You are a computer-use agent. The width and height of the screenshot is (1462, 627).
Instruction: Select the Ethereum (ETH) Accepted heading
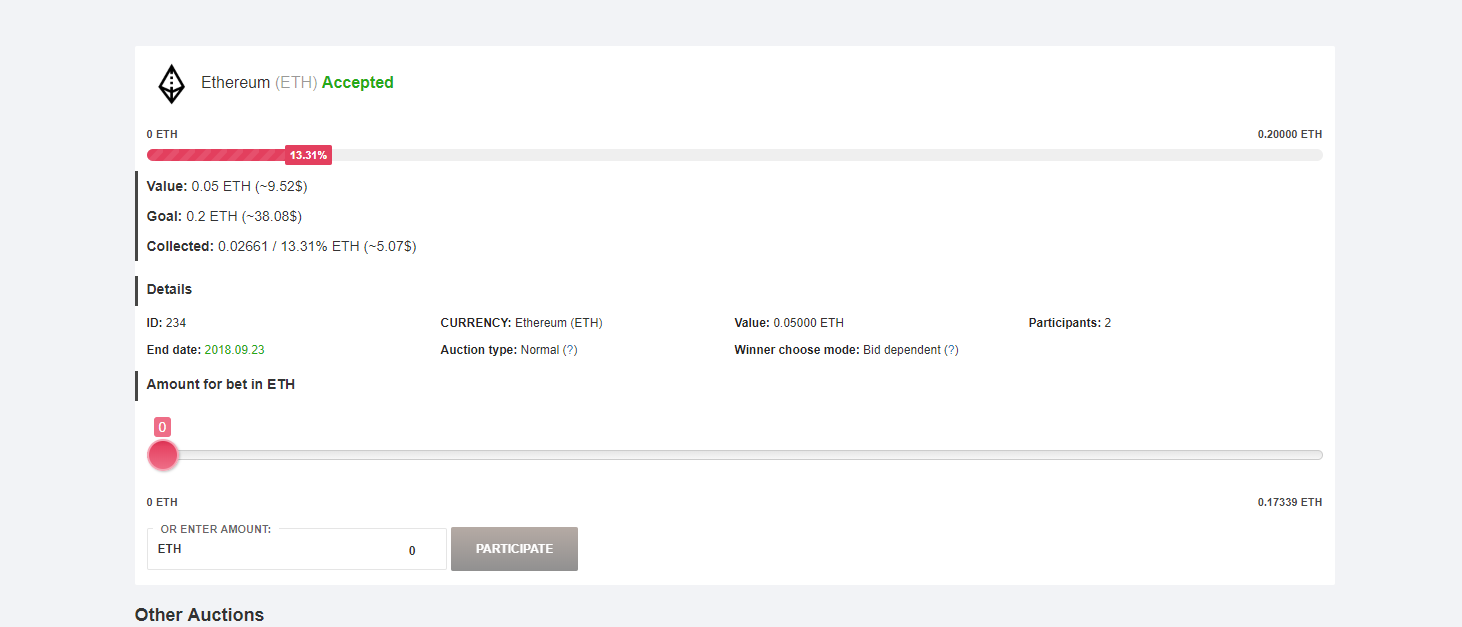click(x=297, y=83)
